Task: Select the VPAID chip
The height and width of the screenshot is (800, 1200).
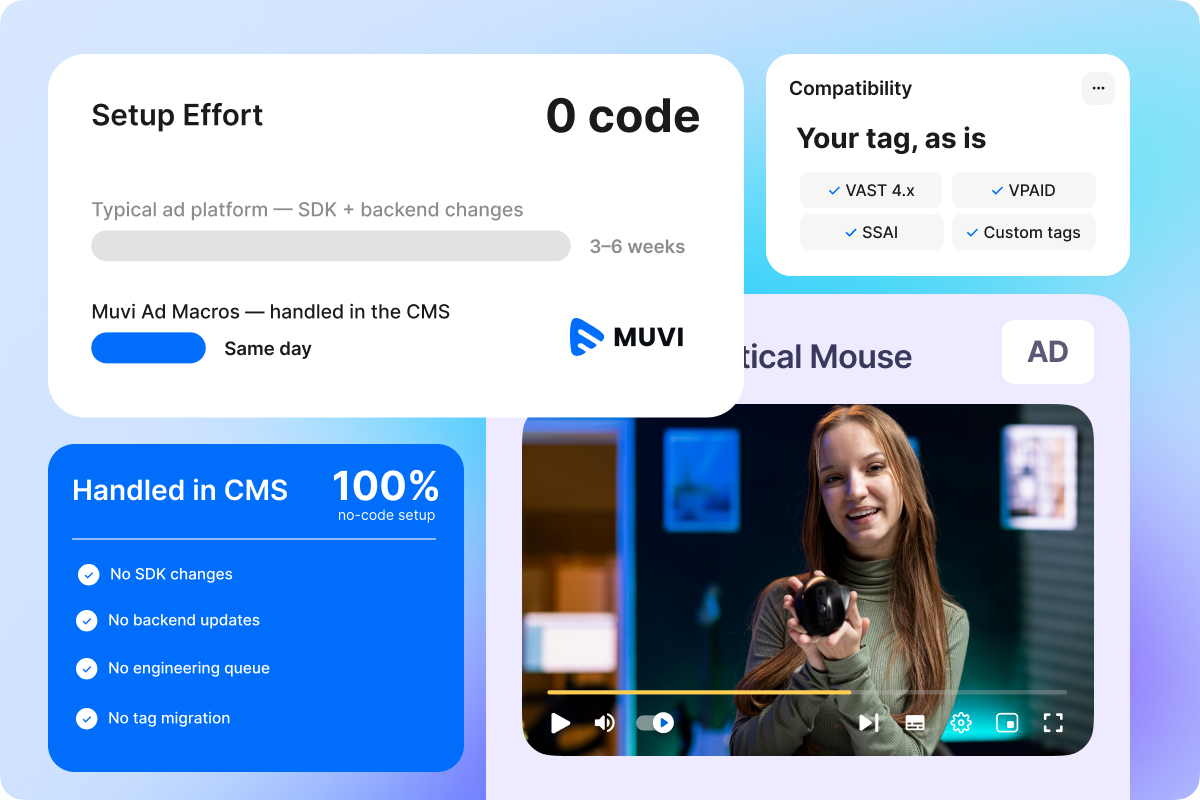Action: pyautogui.click(x=1024, y=190)
